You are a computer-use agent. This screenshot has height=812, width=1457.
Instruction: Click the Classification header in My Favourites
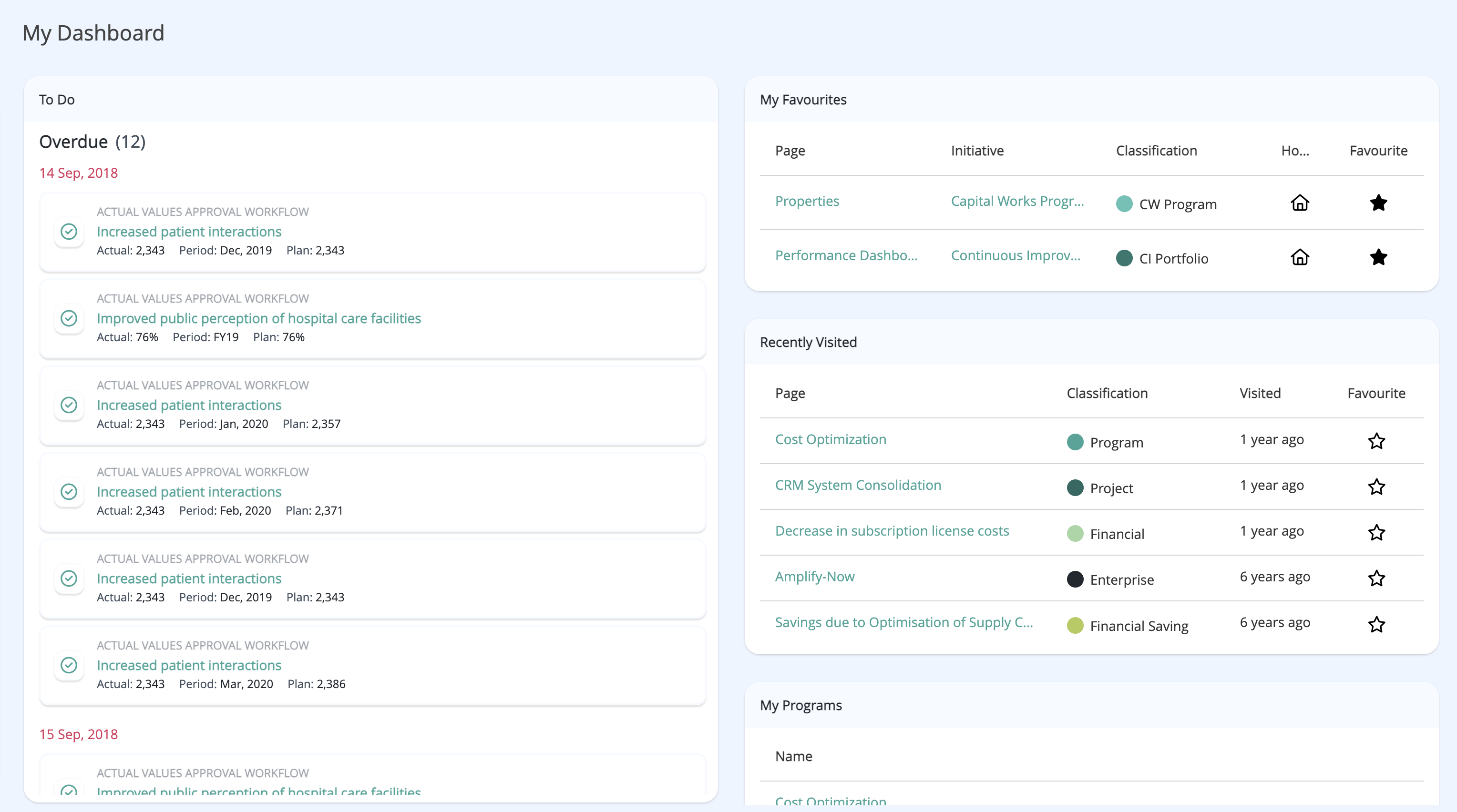(x=1156, y=151)
